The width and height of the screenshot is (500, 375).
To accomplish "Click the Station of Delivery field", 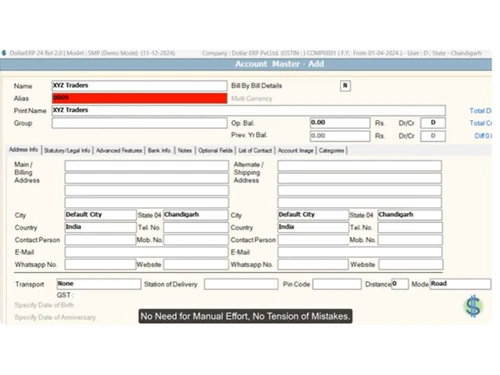I will coord(241,284).
